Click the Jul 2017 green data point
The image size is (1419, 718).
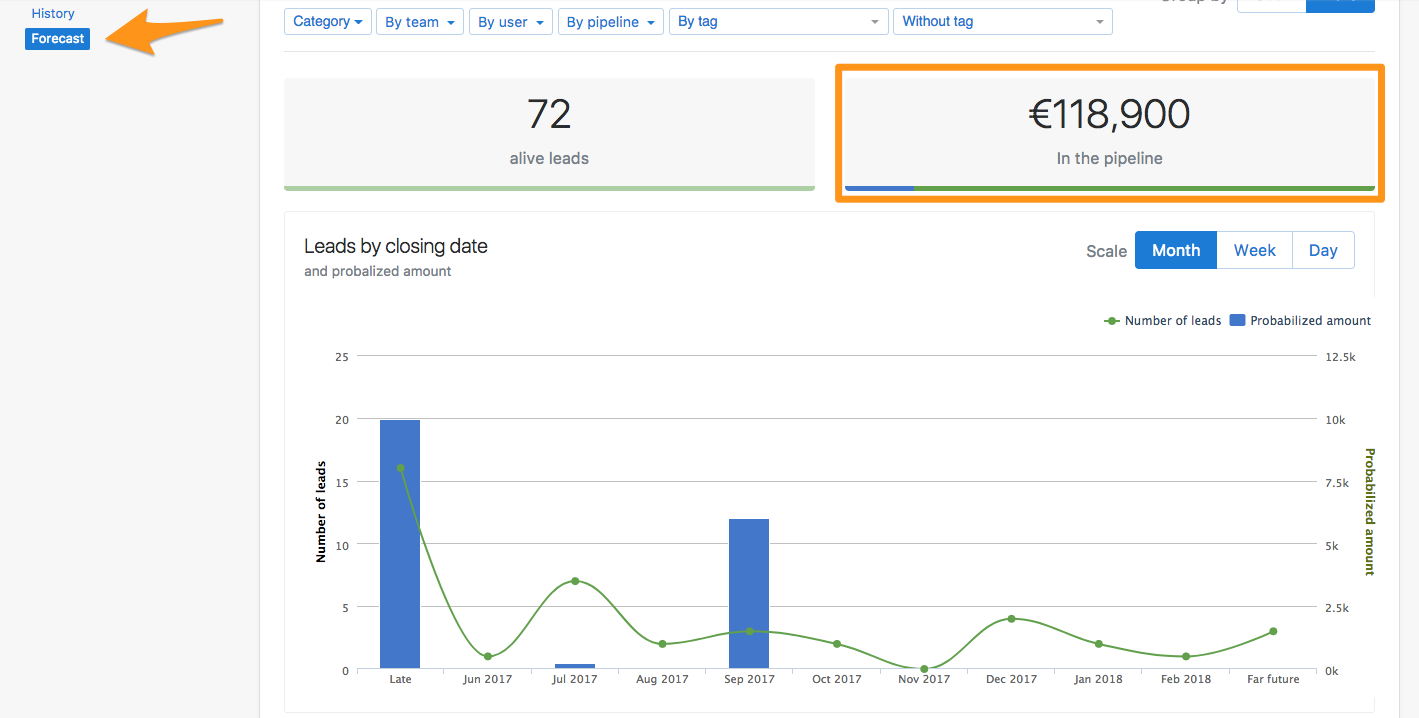(575, 581)
